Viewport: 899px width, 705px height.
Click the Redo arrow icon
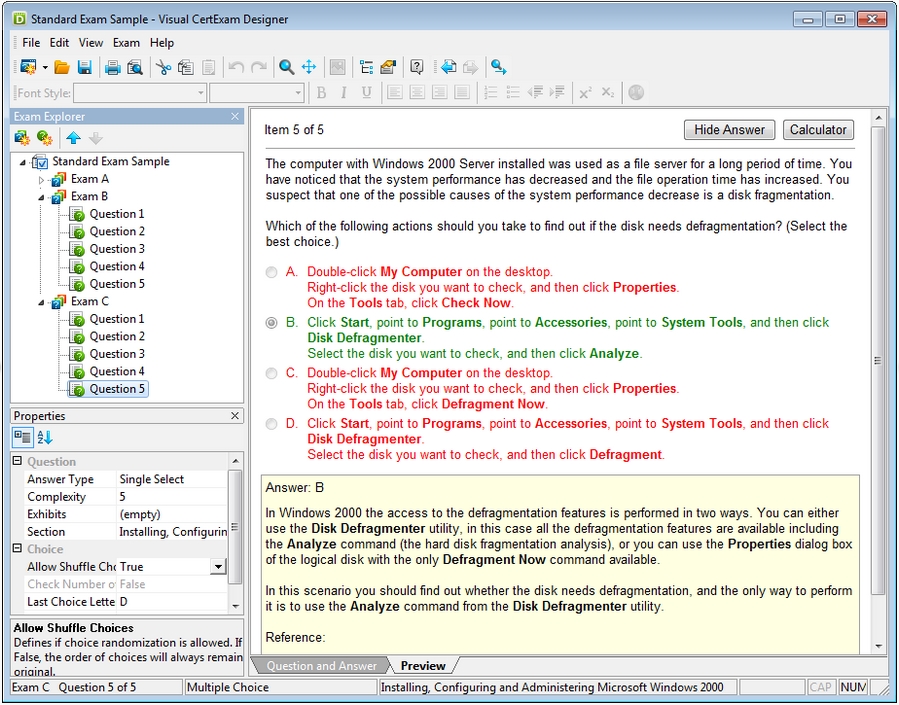259,68
